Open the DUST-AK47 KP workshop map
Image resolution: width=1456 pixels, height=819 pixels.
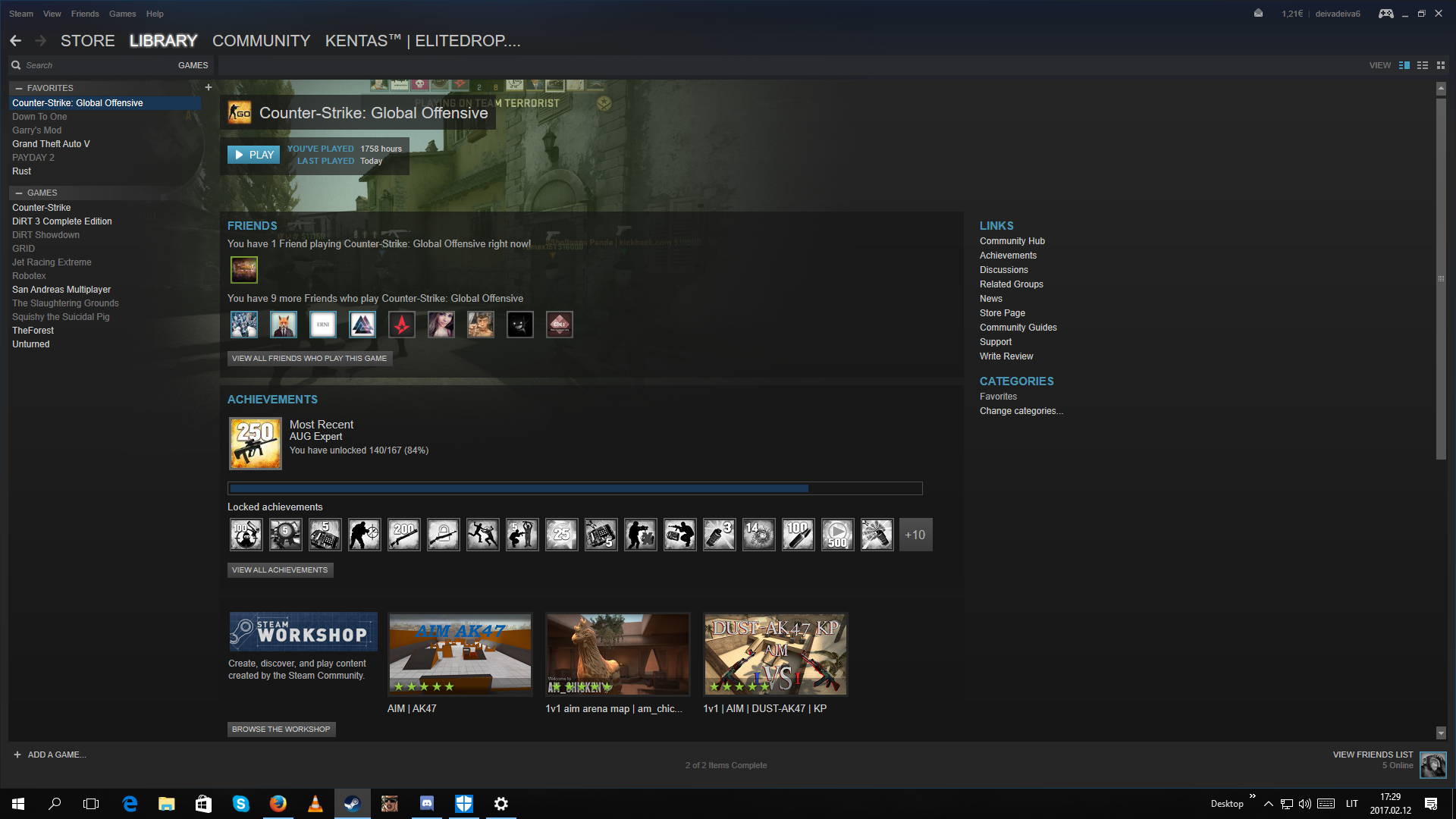click(x=776, y=654)
